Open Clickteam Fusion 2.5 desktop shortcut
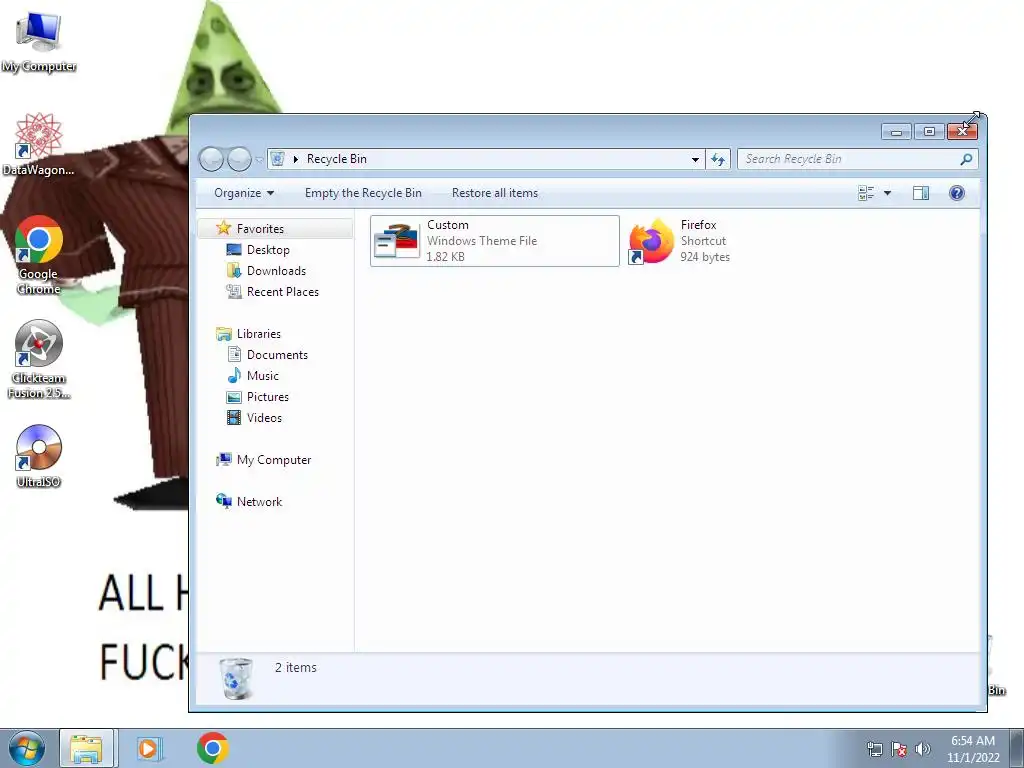Screen dimensions: 1024x768 point(39,359)
